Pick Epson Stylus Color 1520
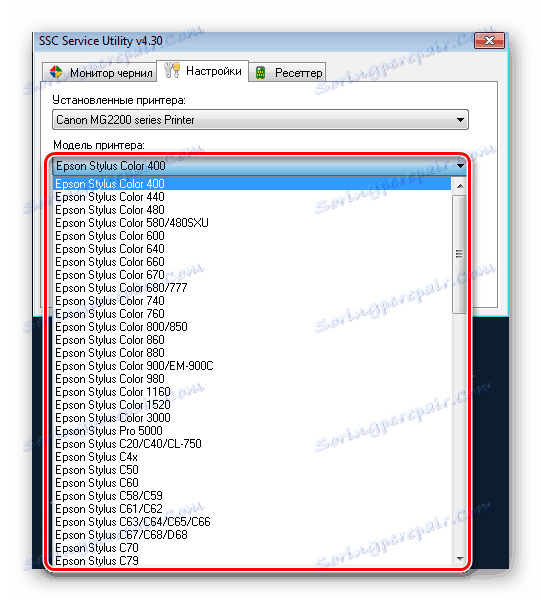This screenshot has width=541, height=601. tap(252, 405)
